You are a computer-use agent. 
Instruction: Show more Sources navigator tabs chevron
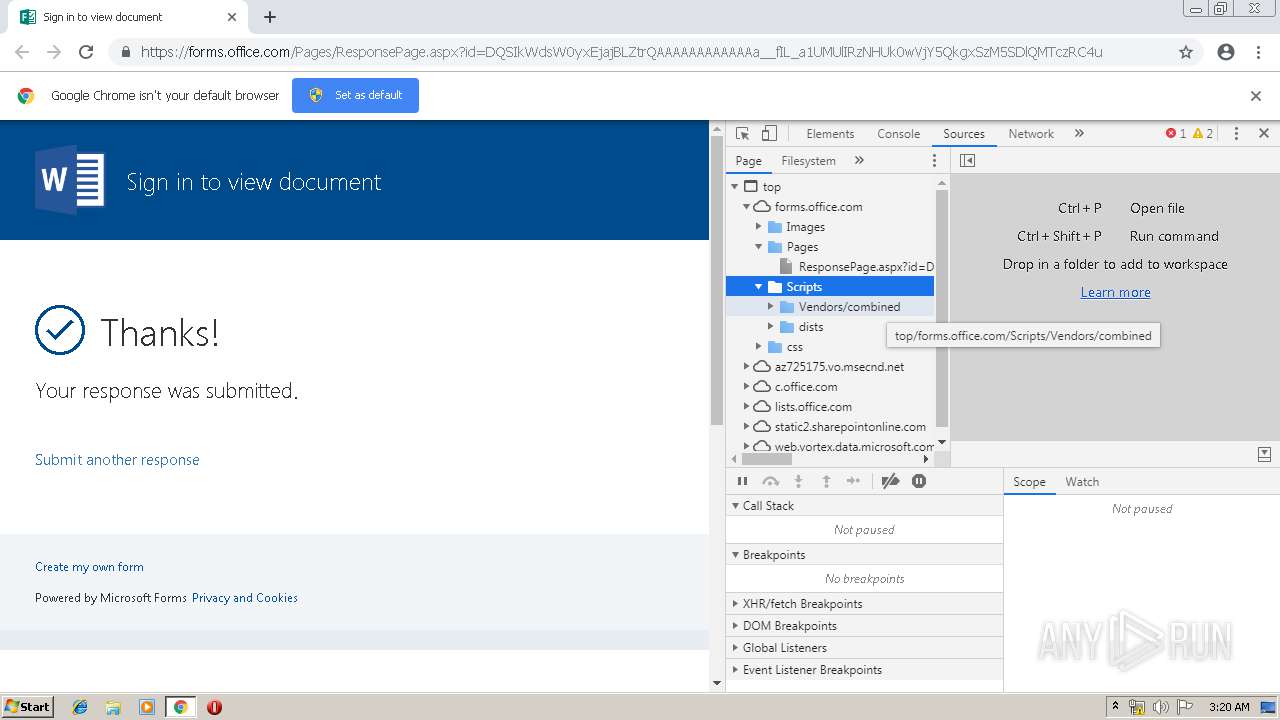(x=859, y=160)
